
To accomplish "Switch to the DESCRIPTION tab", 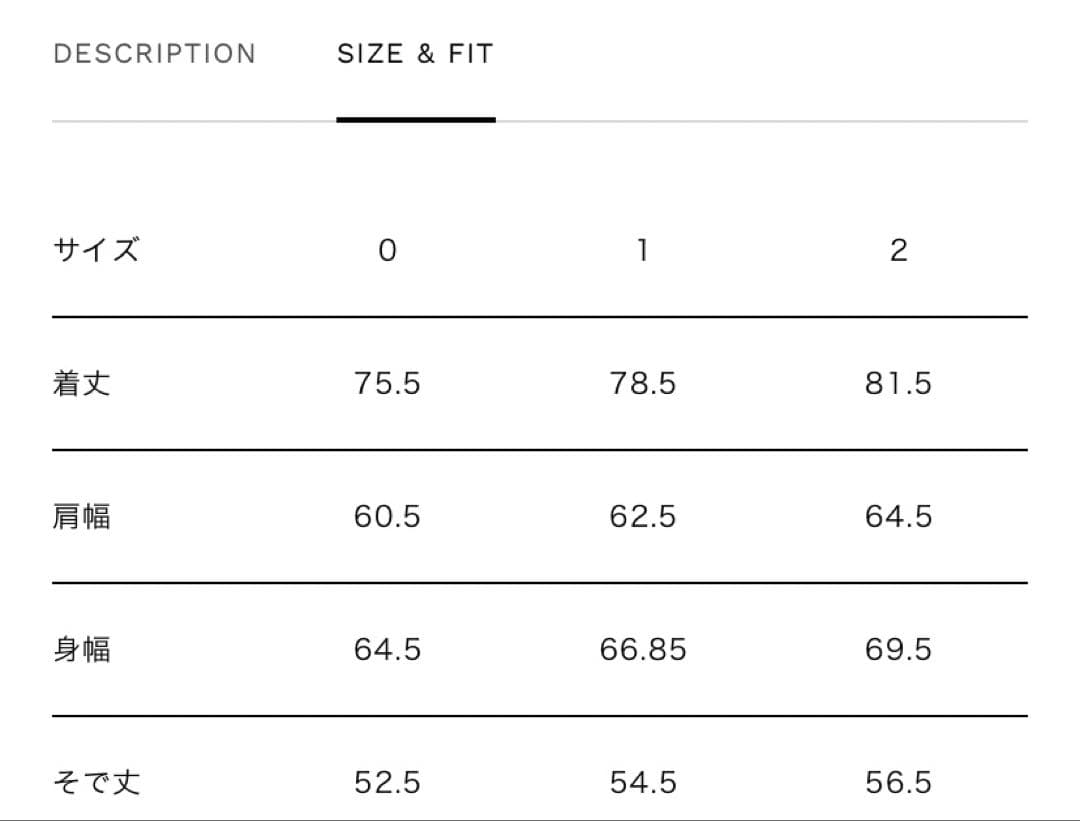I will 154,54.
